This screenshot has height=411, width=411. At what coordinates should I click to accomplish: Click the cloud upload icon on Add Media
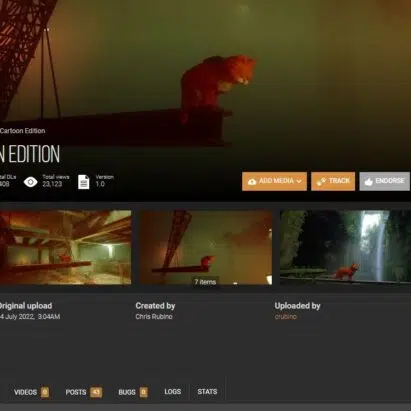point(252,181)
